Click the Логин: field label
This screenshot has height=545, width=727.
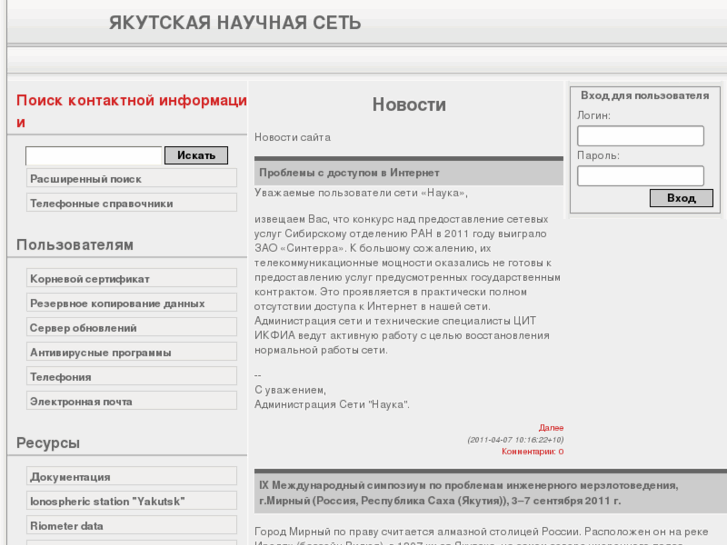pyautogui.click(x=594, y=115)
